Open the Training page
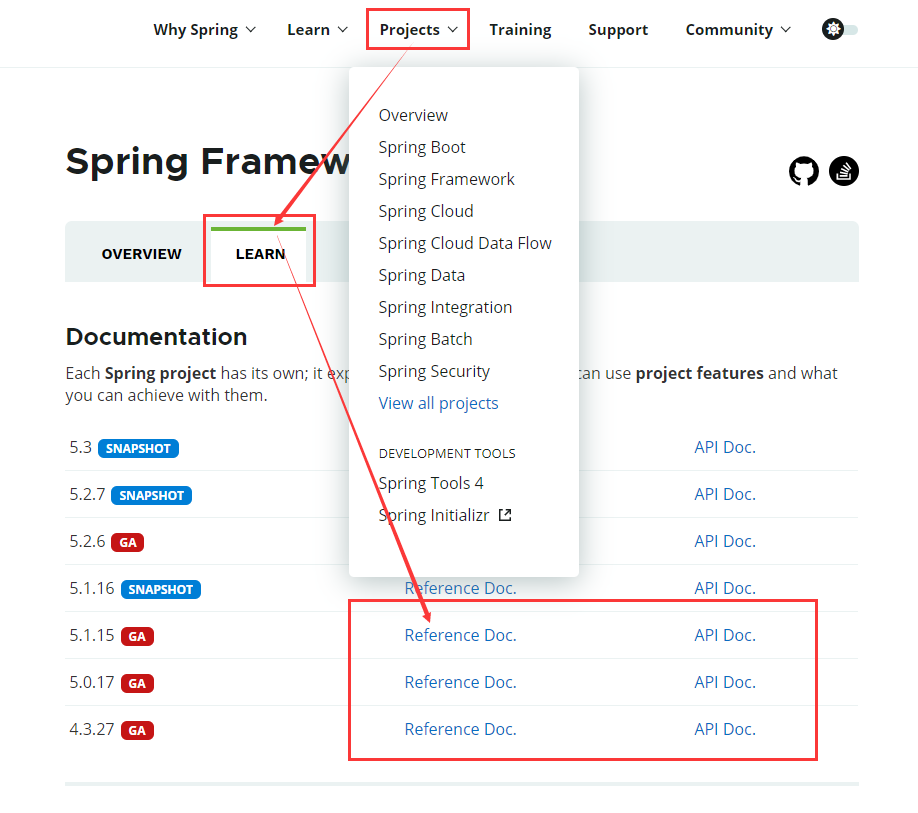The image size is (918, 813). click(520, 30)
